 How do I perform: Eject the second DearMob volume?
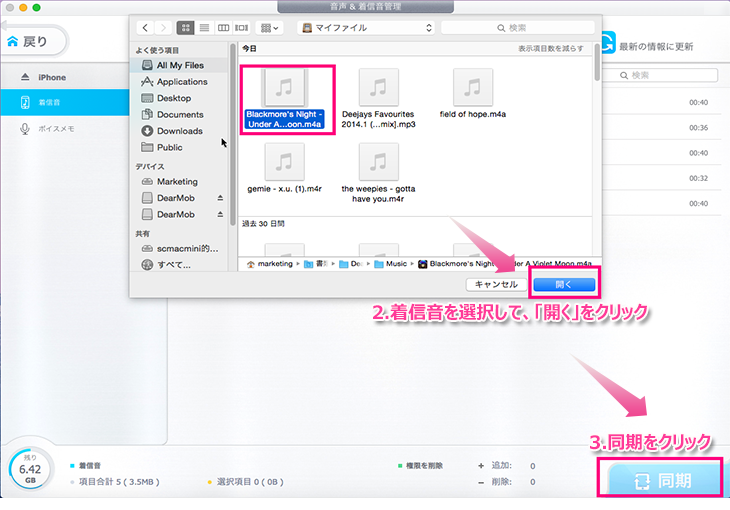pos(220,214)
